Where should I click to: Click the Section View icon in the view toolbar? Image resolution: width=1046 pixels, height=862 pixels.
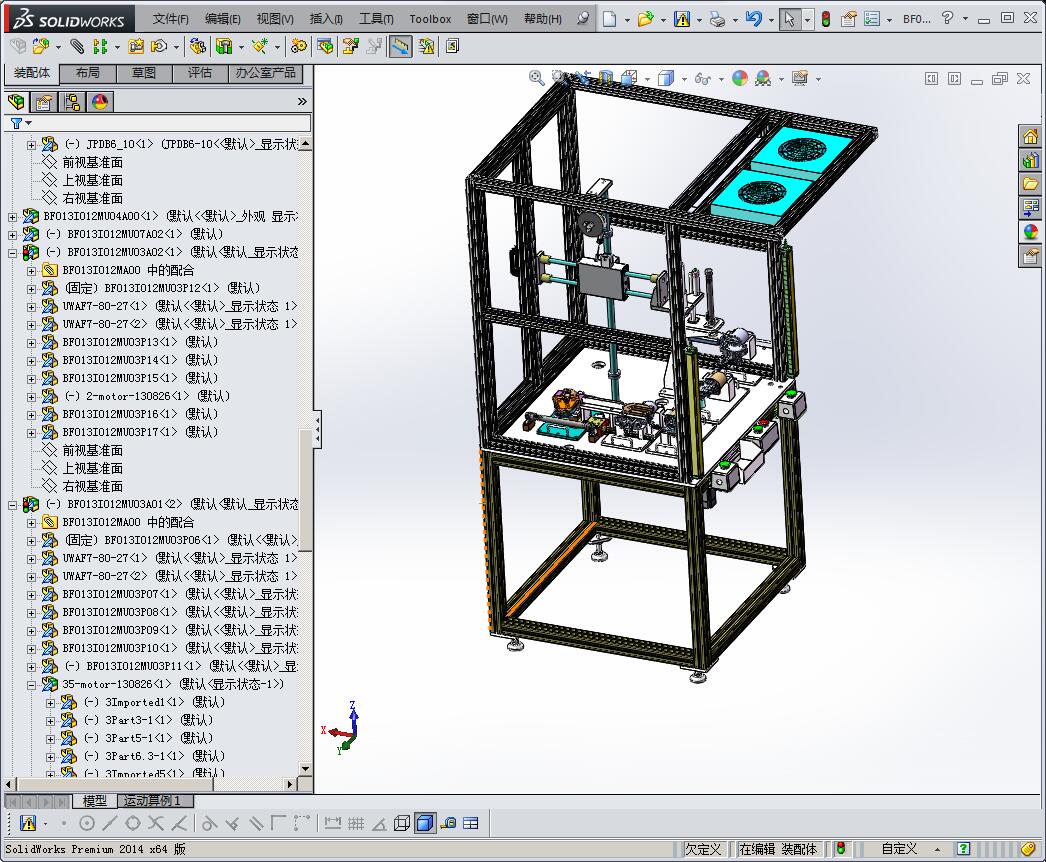[605, 78]
